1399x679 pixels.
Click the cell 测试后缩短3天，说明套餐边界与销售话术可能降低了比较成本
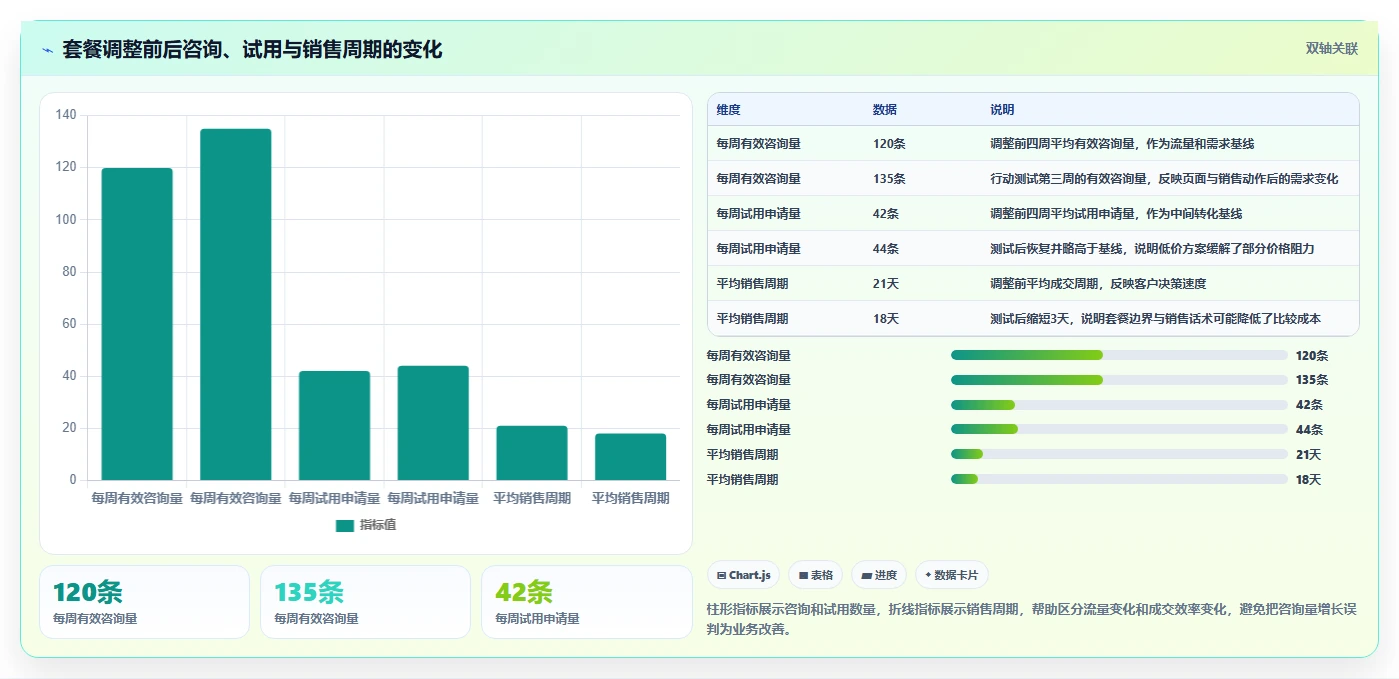(x=1155, y=319)
